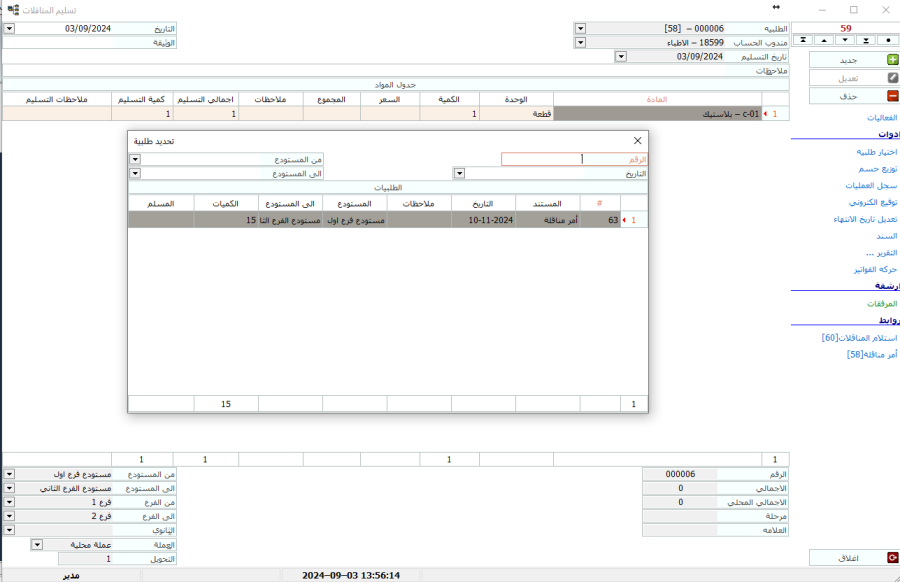The width and height of the screenshot is (900, 582).
Task: Open the الطلبيه dropdown arrow
Action: 580,28
